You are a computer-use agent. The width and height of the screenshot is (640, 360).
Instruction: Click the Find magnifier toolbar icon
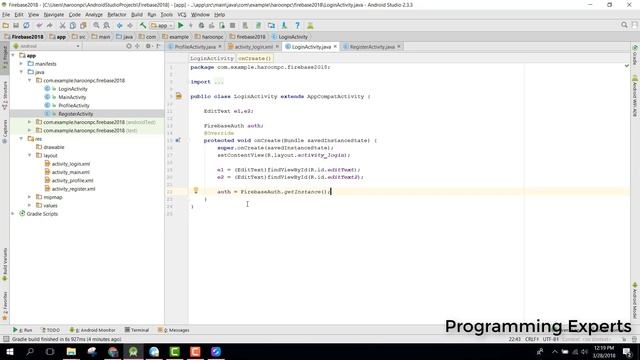[96, 25]
